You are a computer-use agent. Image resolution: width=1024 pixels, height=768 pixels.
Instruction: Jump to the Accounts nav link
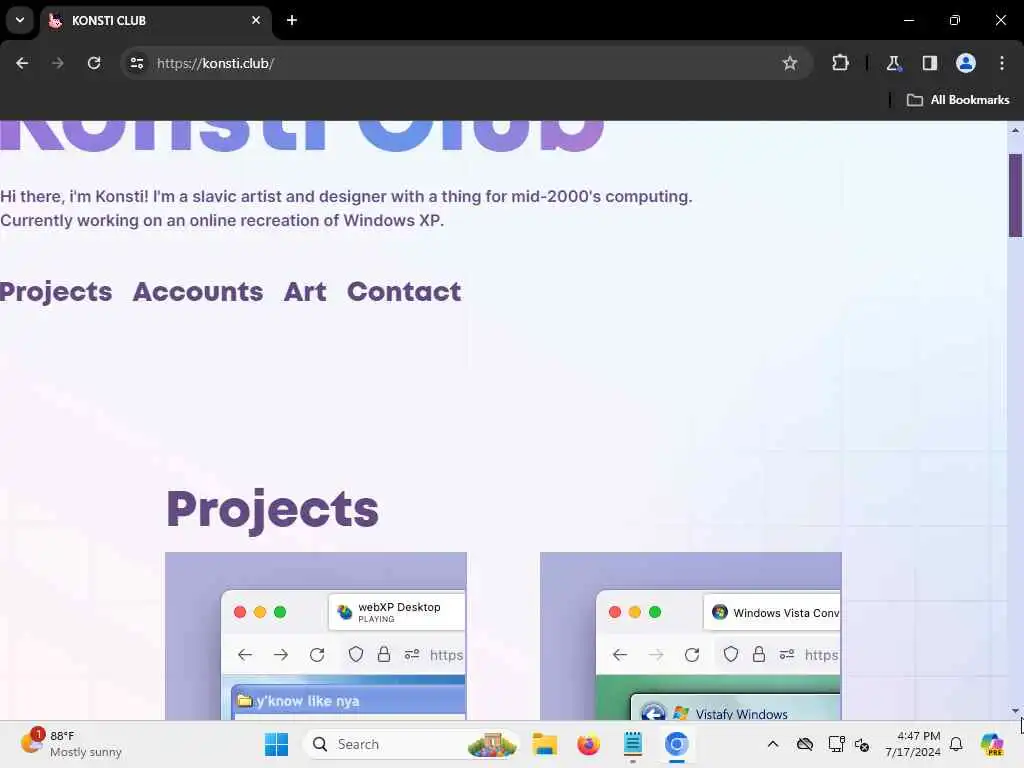click(198, 292)
